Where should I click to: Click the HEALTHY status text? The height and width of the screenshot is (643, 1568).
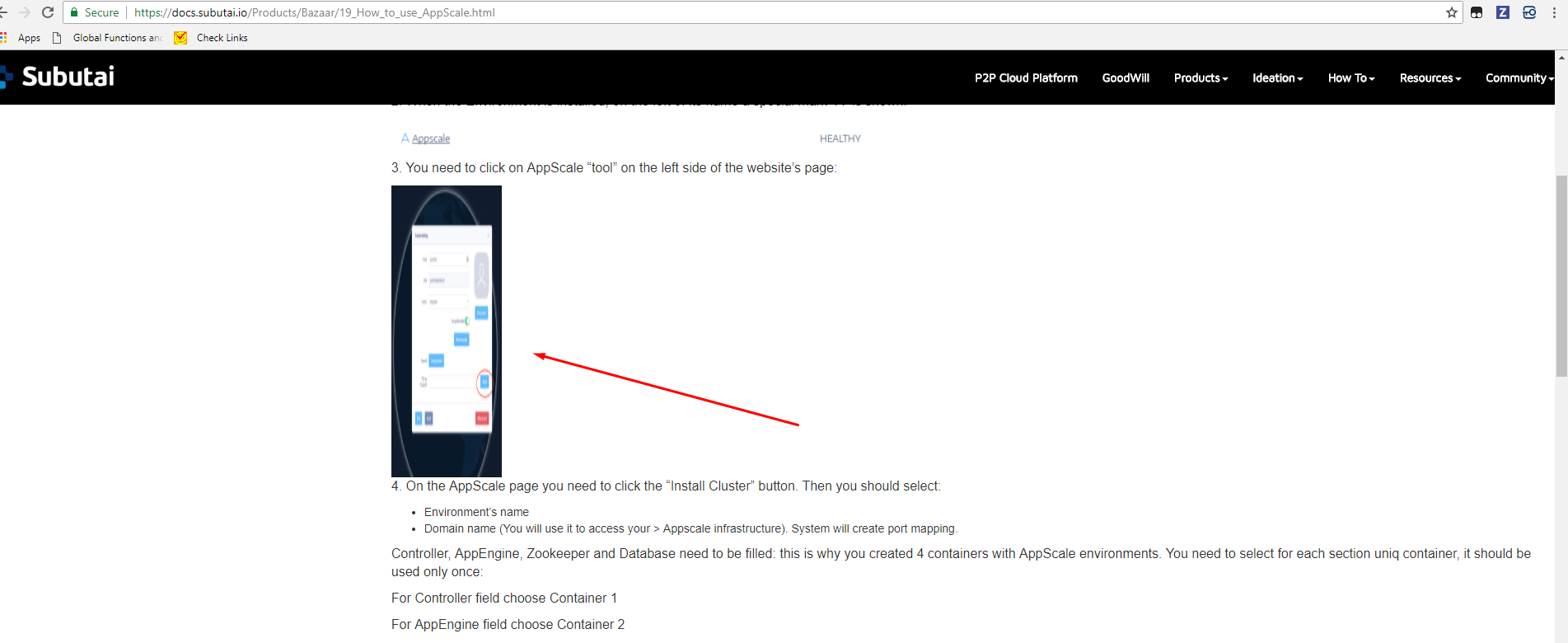coord(840,138)
